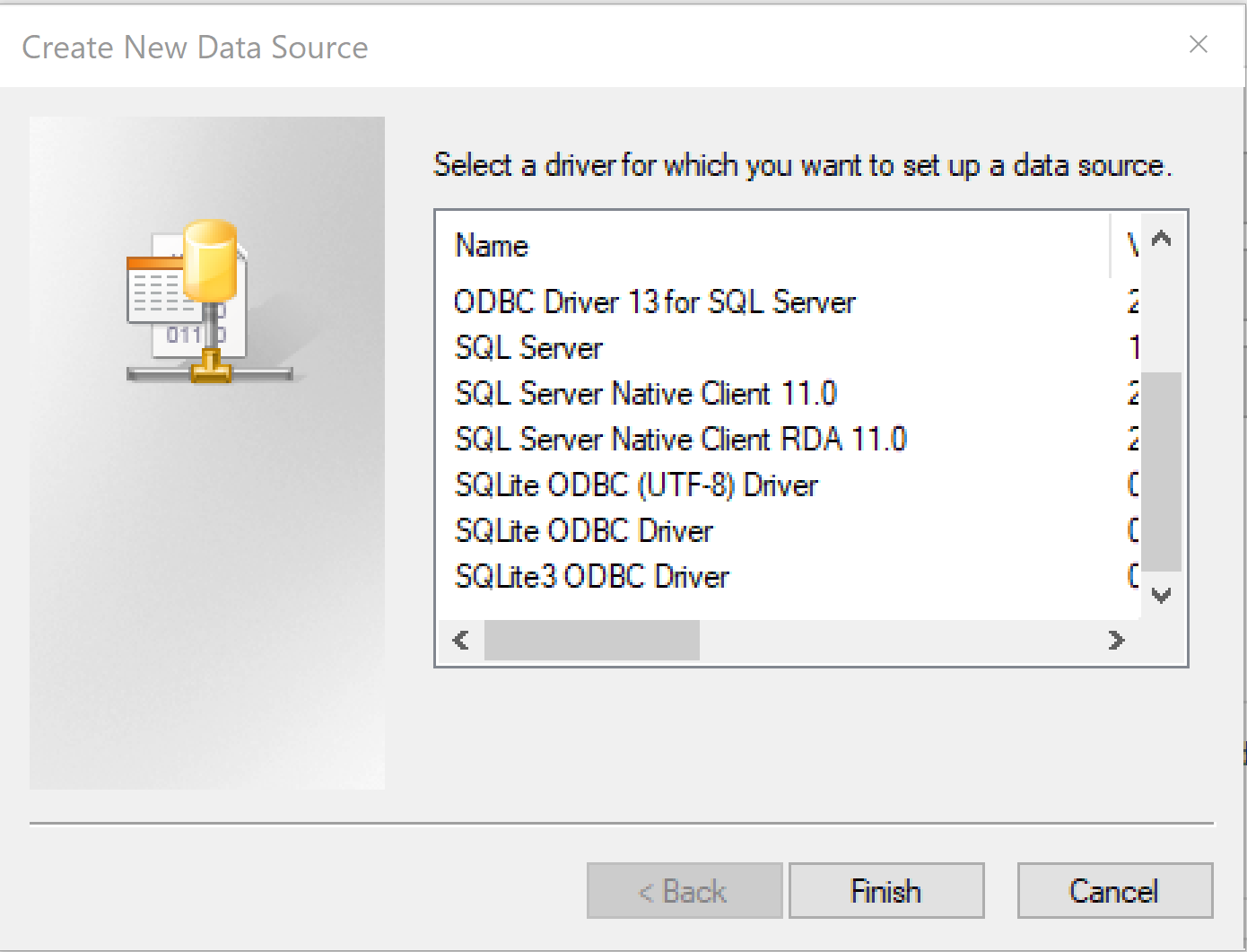Image resolution: width=1247 pixels, height=952 pixels.
Task: Click the Version column header
Action: click(x=1132, y=245)
